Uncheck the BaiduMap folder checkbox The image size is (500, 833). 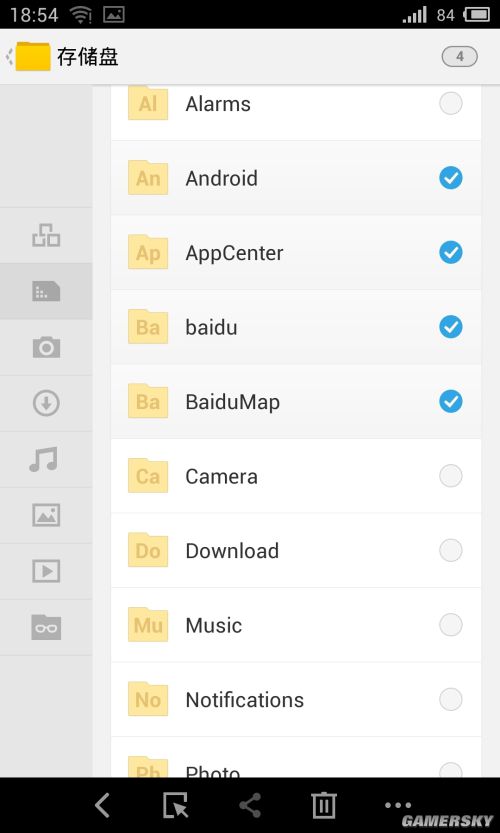(x=451, y=402)
